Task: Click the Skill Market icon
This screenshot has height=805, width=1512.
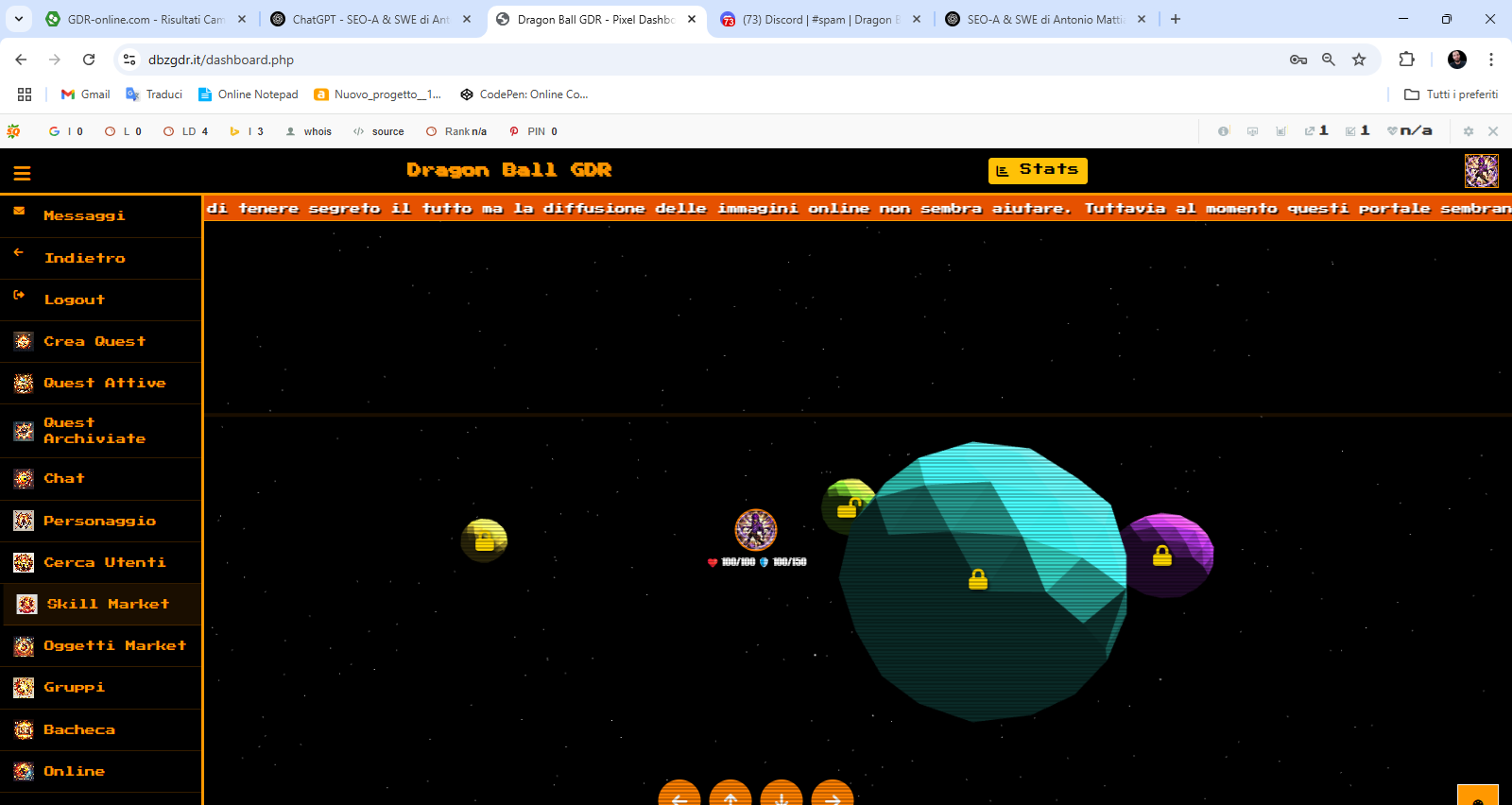Action: (27, 604)
